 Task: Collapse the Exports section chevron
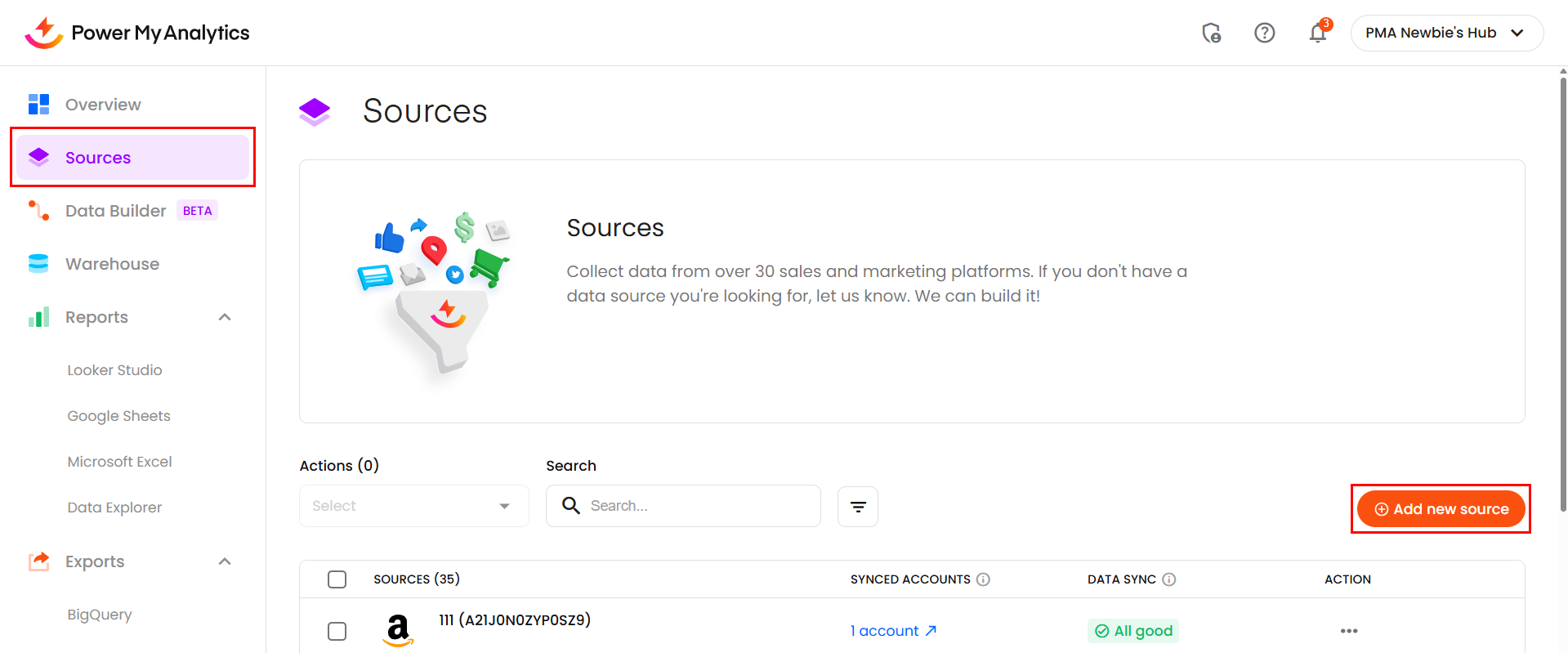(x=225, y=561)
